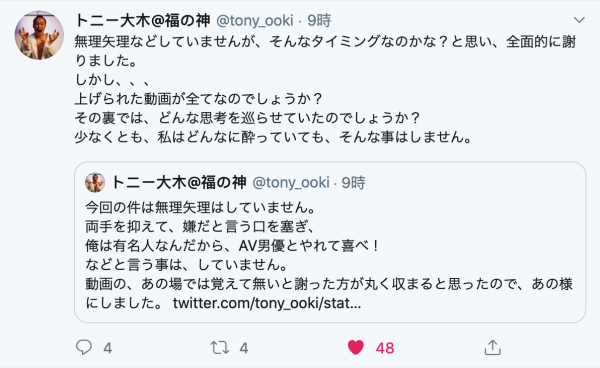This screenshot has height=368, width=600.
Task: Click the reply count 4
Action: click(x=108, y=348)
